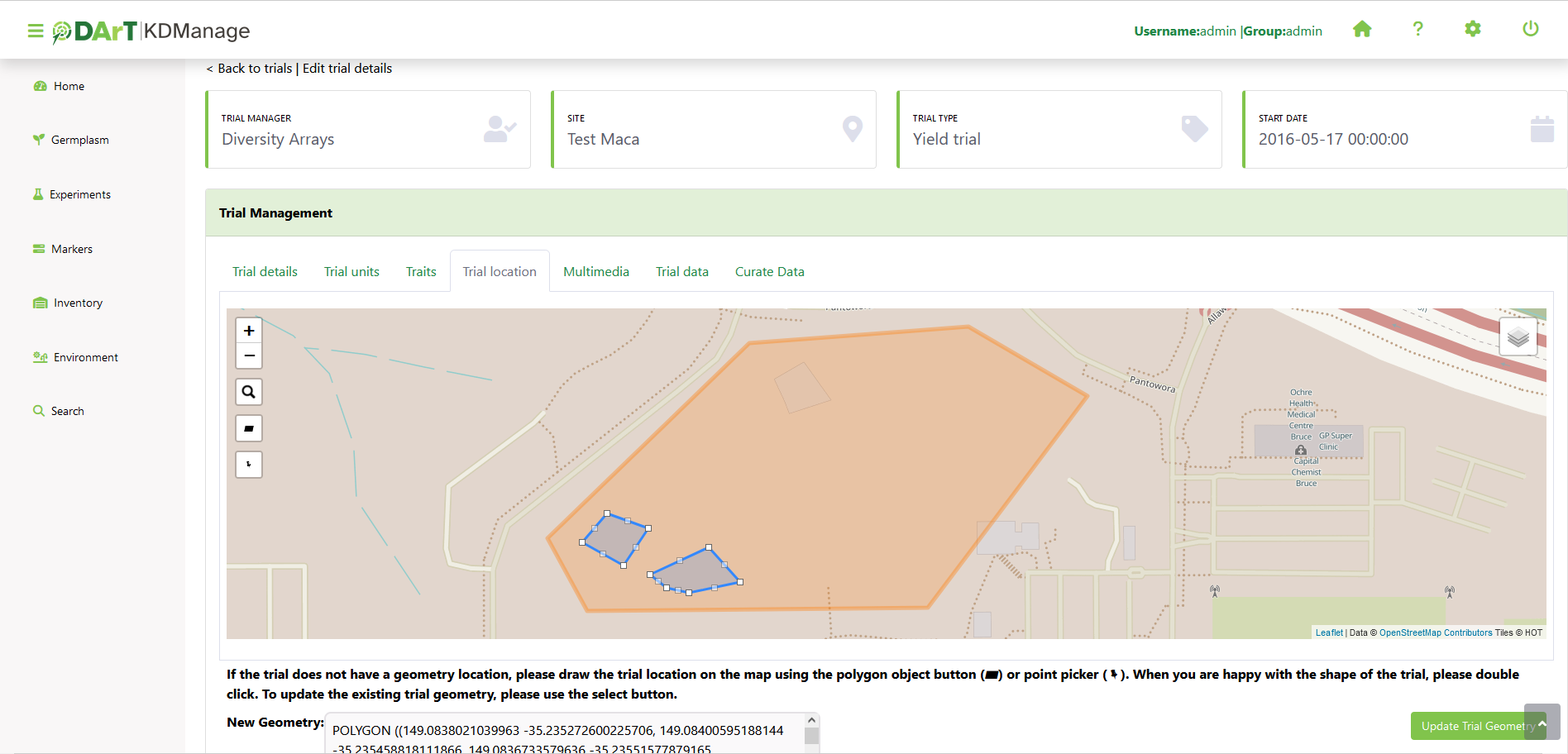
Task: Open the Curate Data tab
Action: tap(769, 272)
